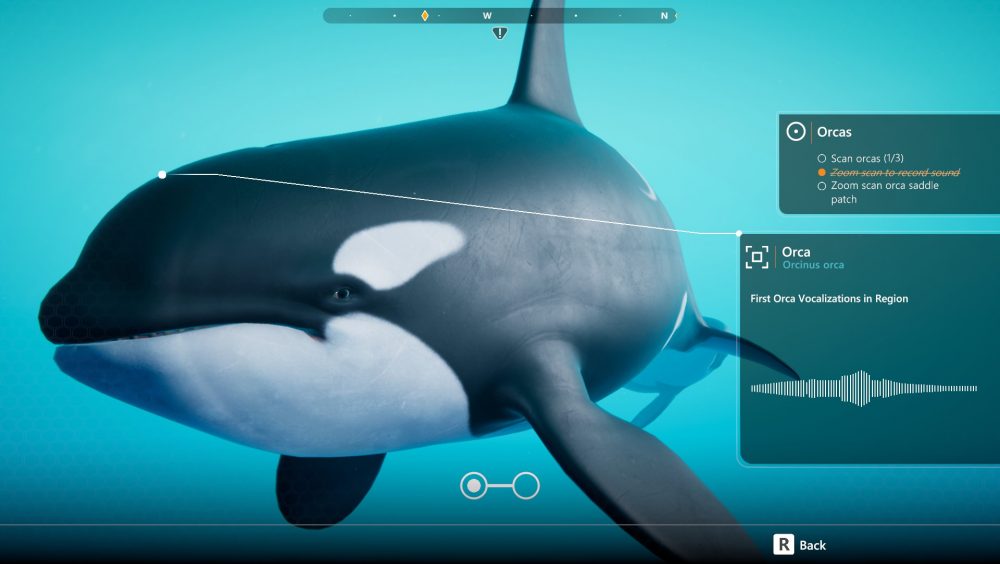The width and height of the screenshot is (1000, 564).
Task: Select the "Scan orcas (1/3)" objective bullet
Action: 822,159
